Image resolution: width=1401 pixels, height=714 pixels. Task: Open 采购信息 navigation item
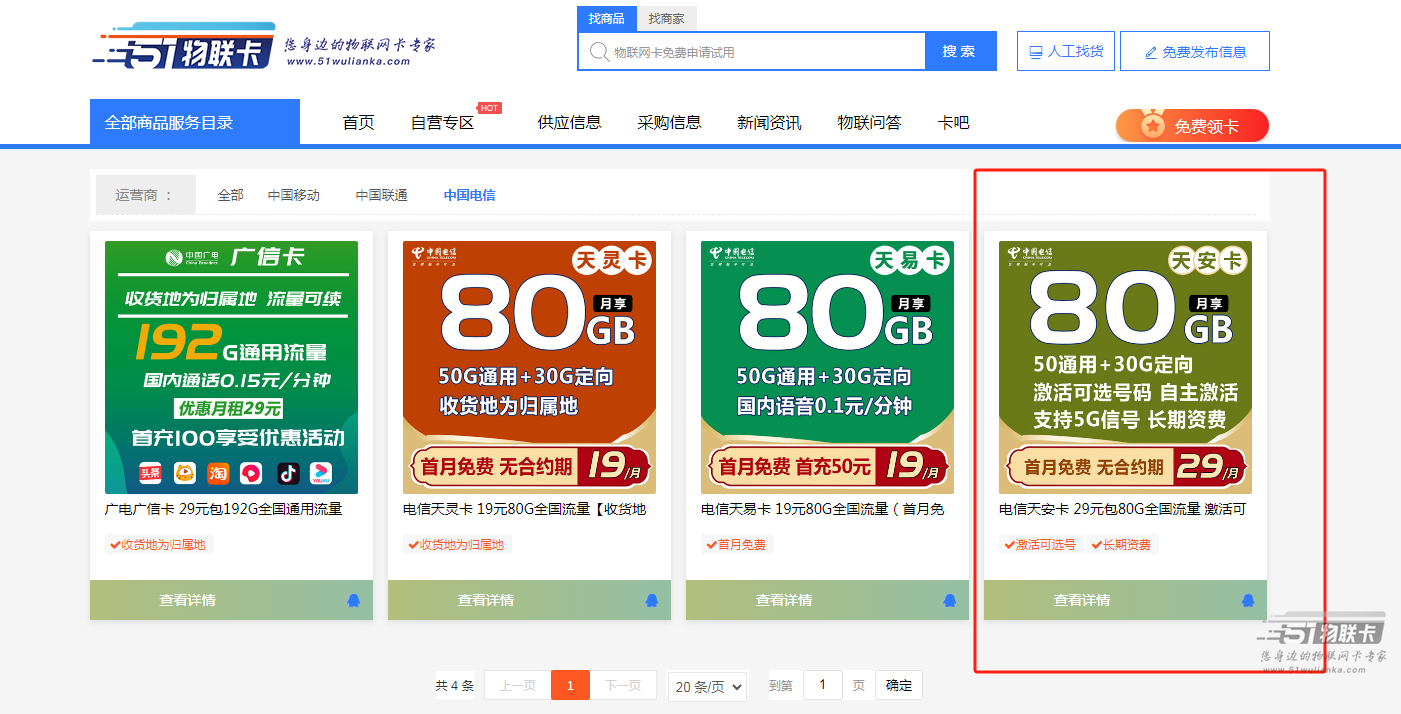[669, 123]
